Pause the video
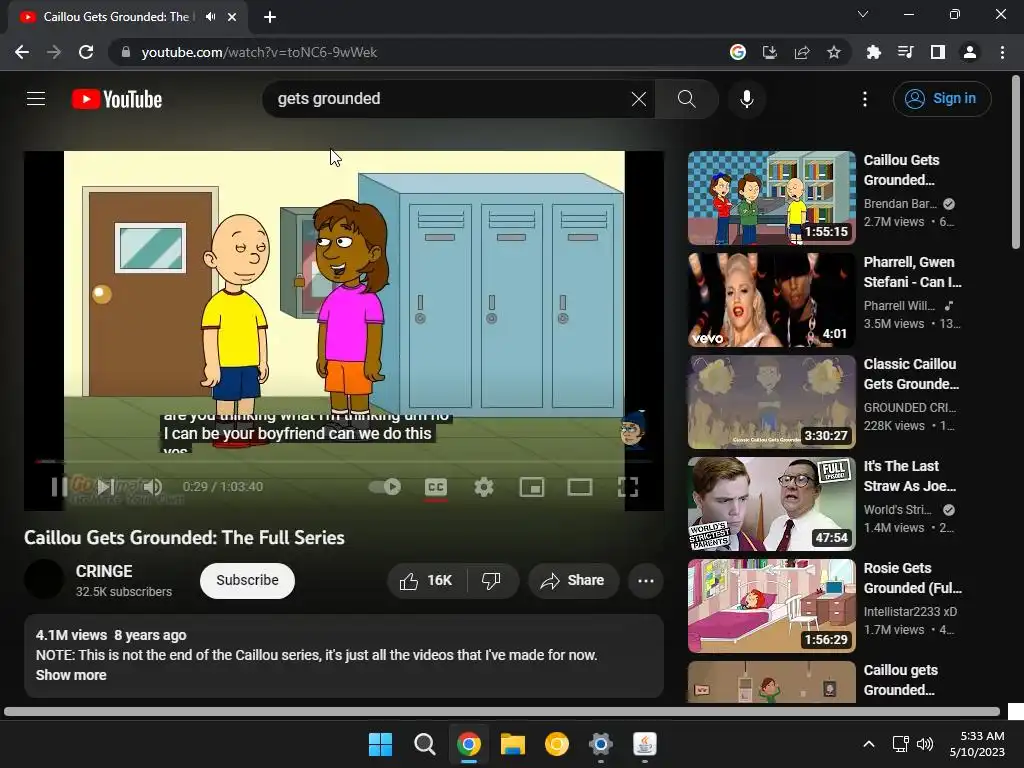Screen dimensions: 1024x768 (59, 487)
